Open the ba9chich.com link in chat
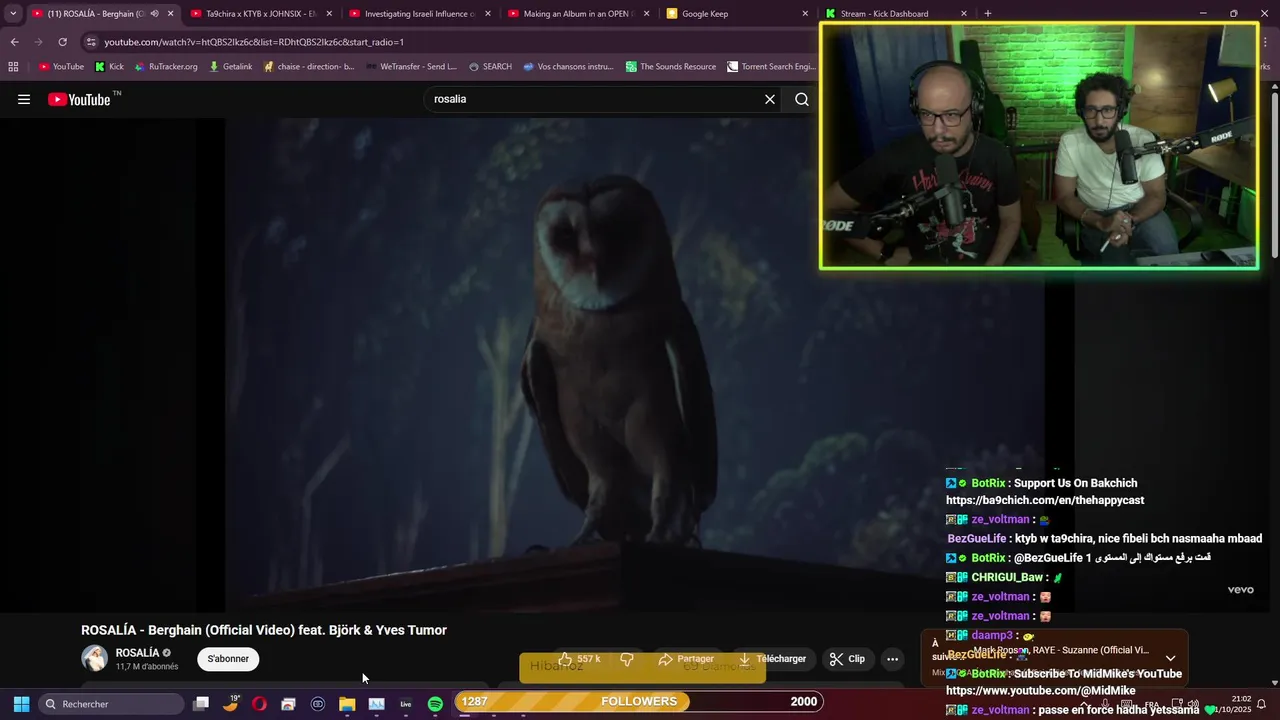 pyautogui.click(x=1045, y=500)
